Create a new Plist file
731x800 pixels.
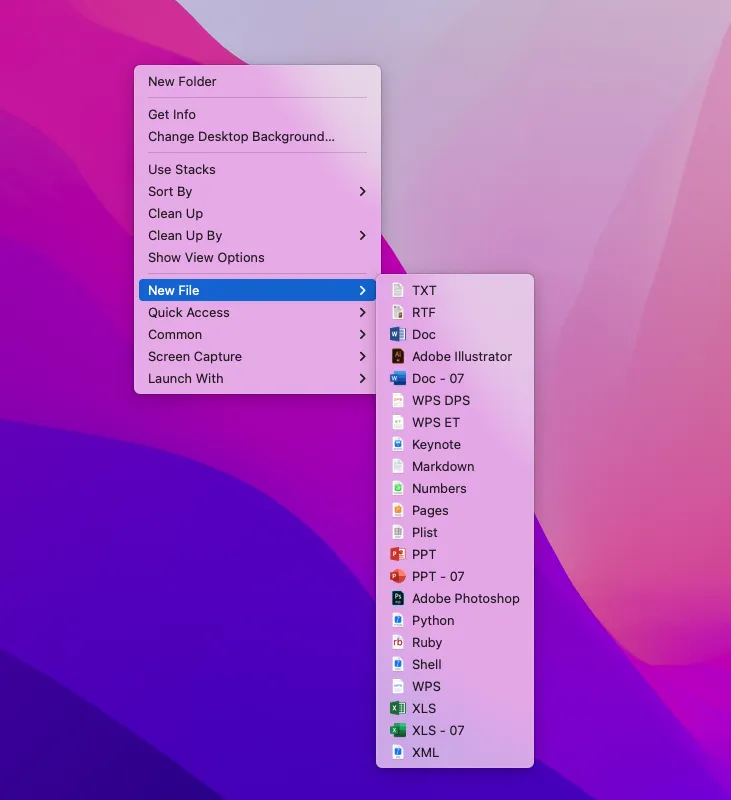(x=455, y=532)
